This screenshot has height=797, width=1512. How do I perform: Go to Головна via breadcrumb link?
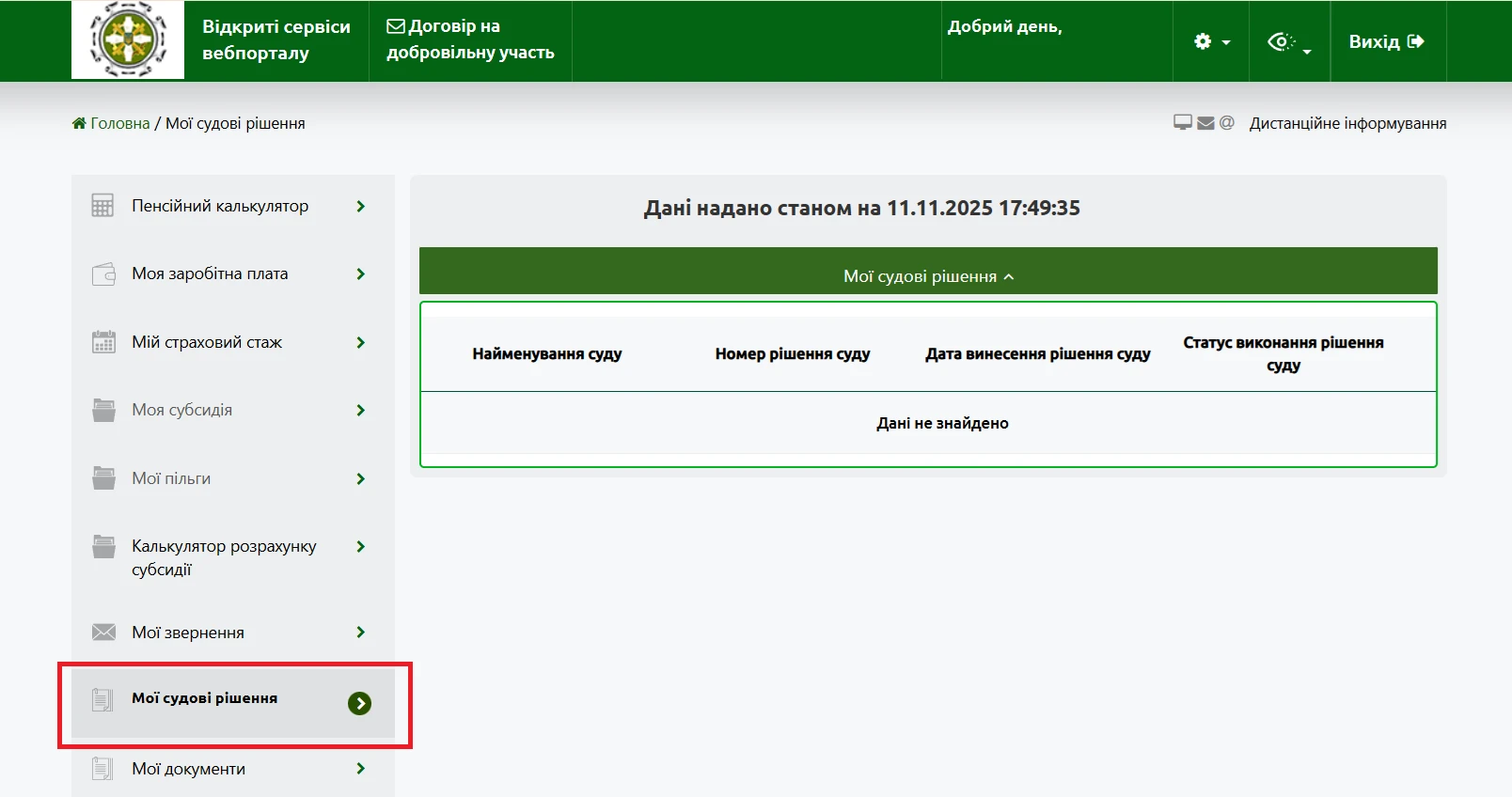click(x=119, y=123)
